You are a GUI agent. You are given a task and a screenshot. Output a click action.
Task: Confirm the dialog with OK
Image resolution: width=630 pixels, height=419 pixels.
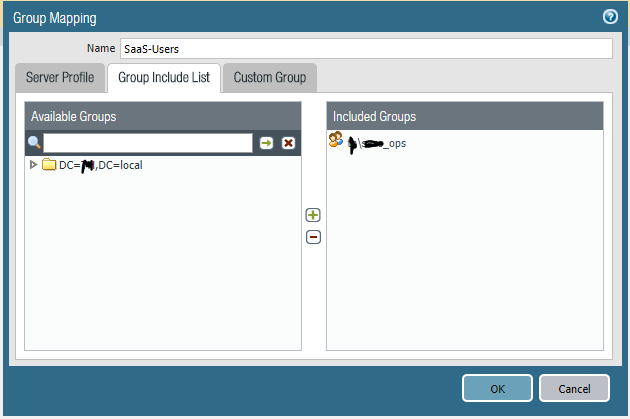click(497, 388)
